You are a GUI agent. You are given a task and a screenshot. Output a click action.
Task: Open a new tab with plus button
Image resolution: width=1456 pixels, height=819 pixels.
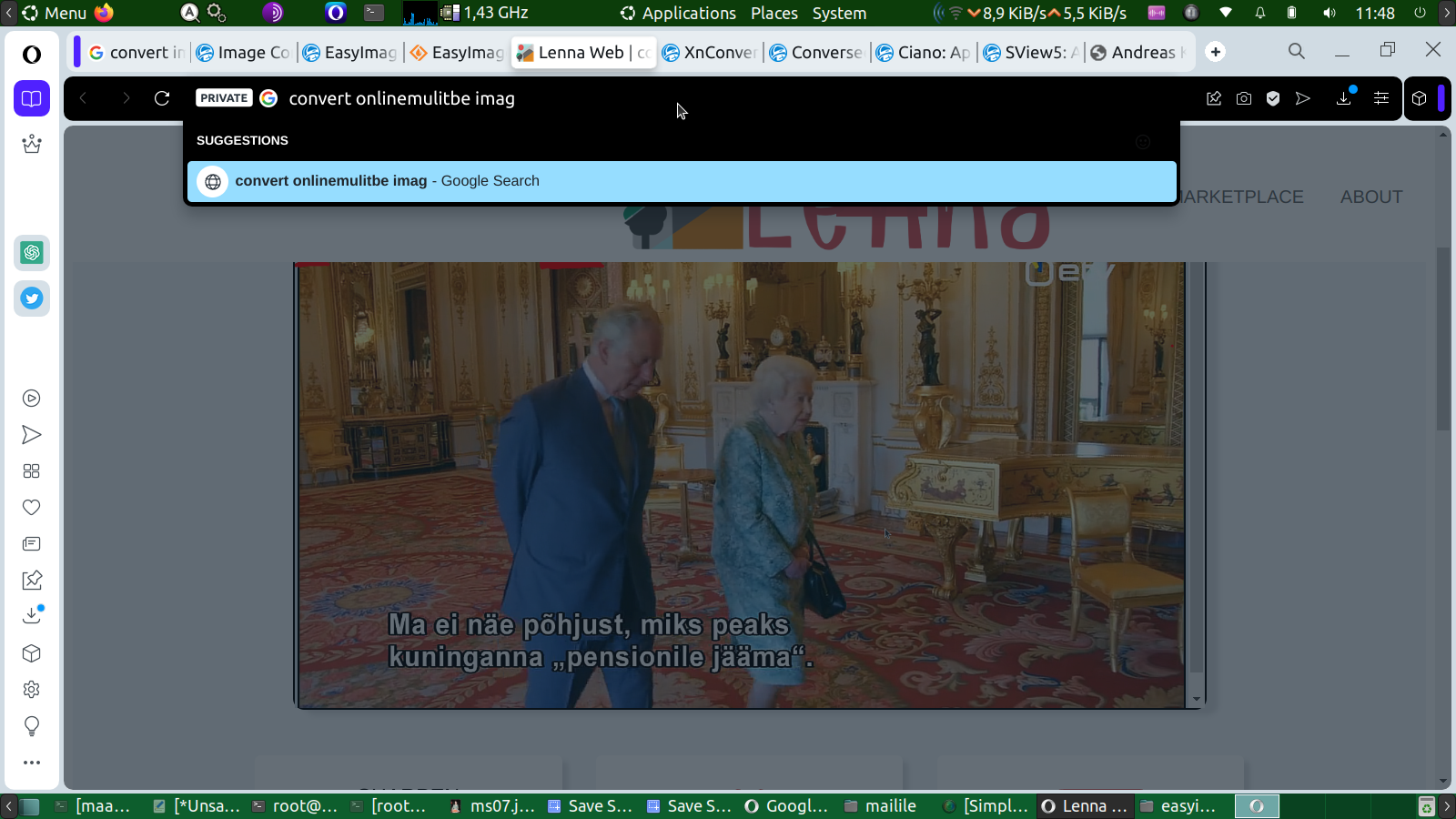click(1216, 52)
